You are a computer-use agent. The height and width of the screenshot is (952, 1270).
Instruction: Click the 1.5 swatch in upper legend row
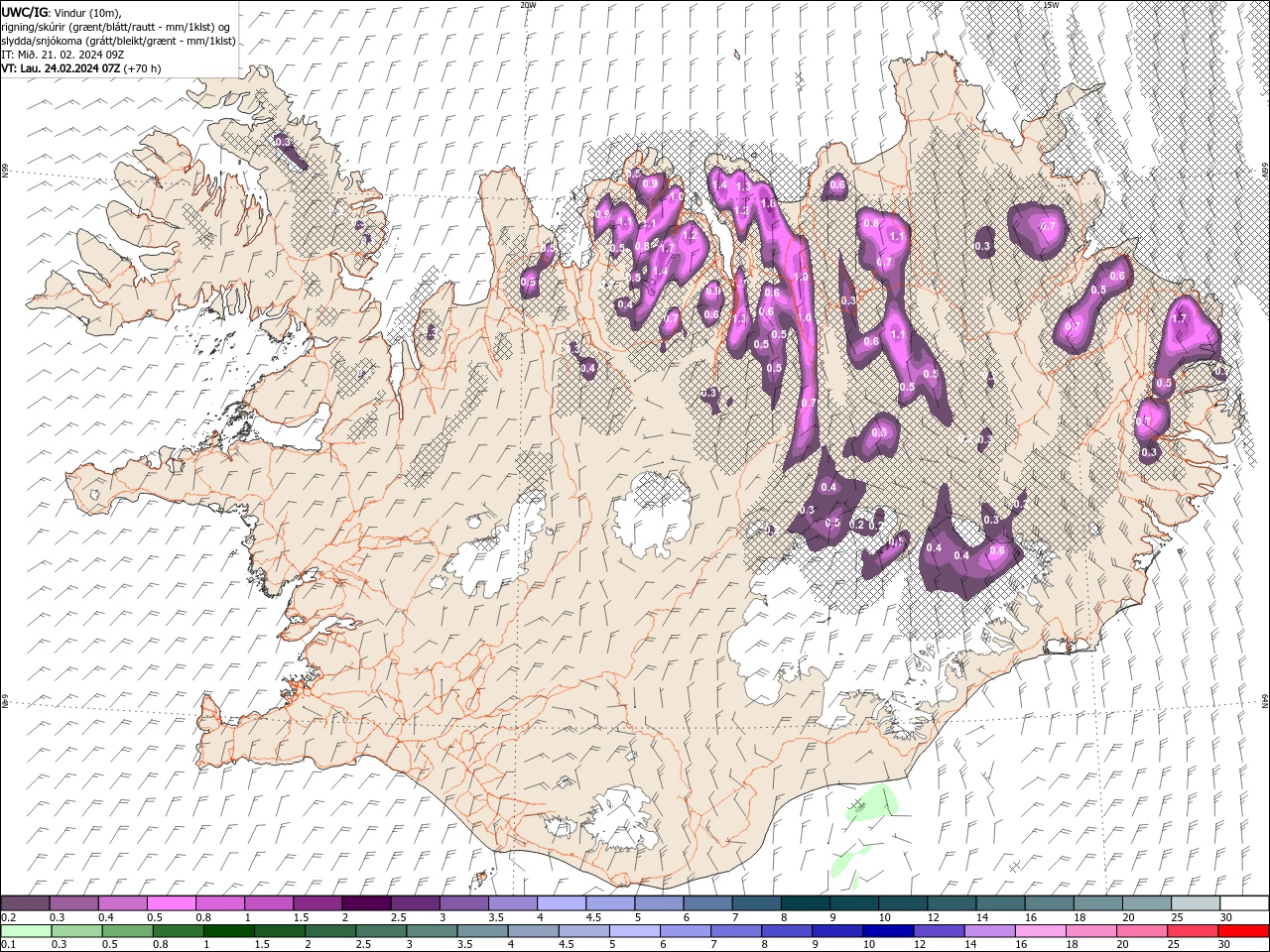click(317, 903)
